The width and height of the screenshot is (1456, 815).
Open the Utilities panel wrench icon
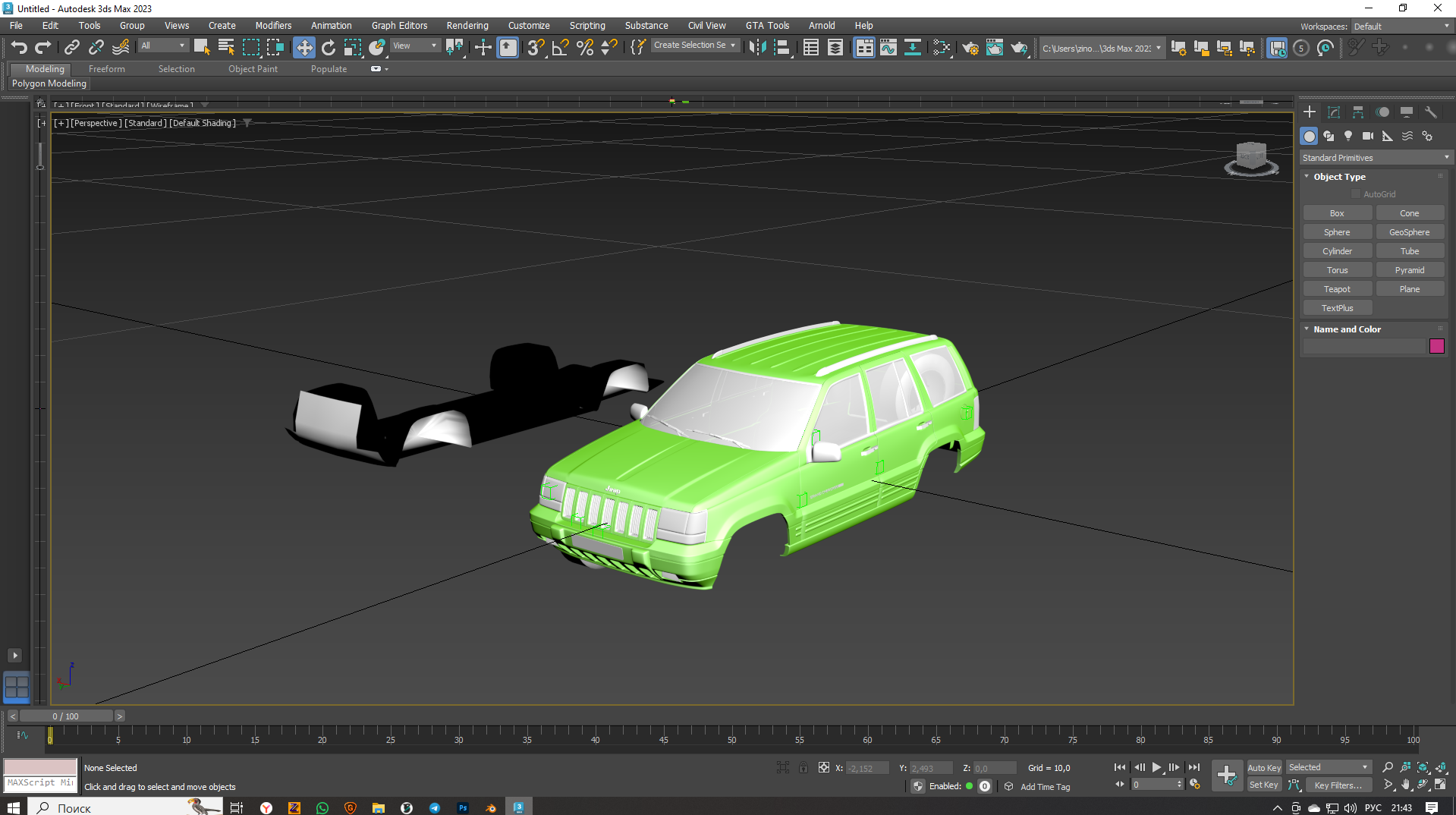[x=1430, y=112]
